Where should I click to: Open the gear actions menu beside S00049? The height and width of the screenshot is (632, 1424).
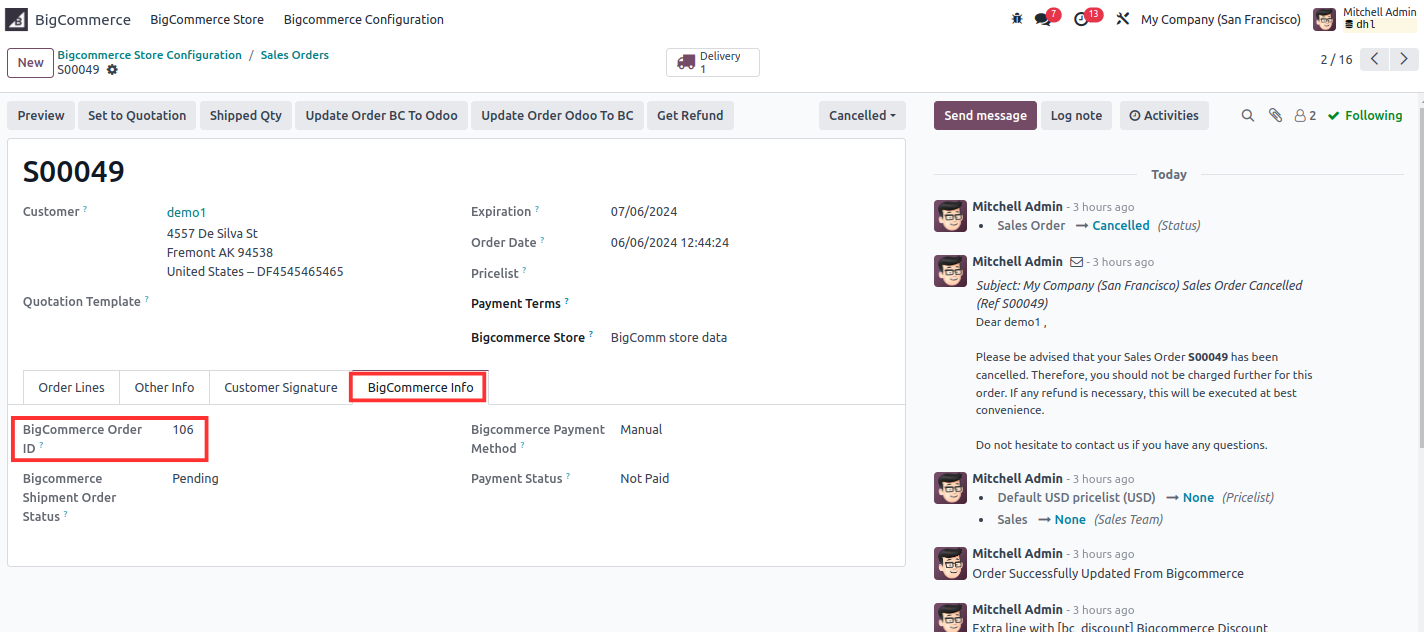pos(112,70)
